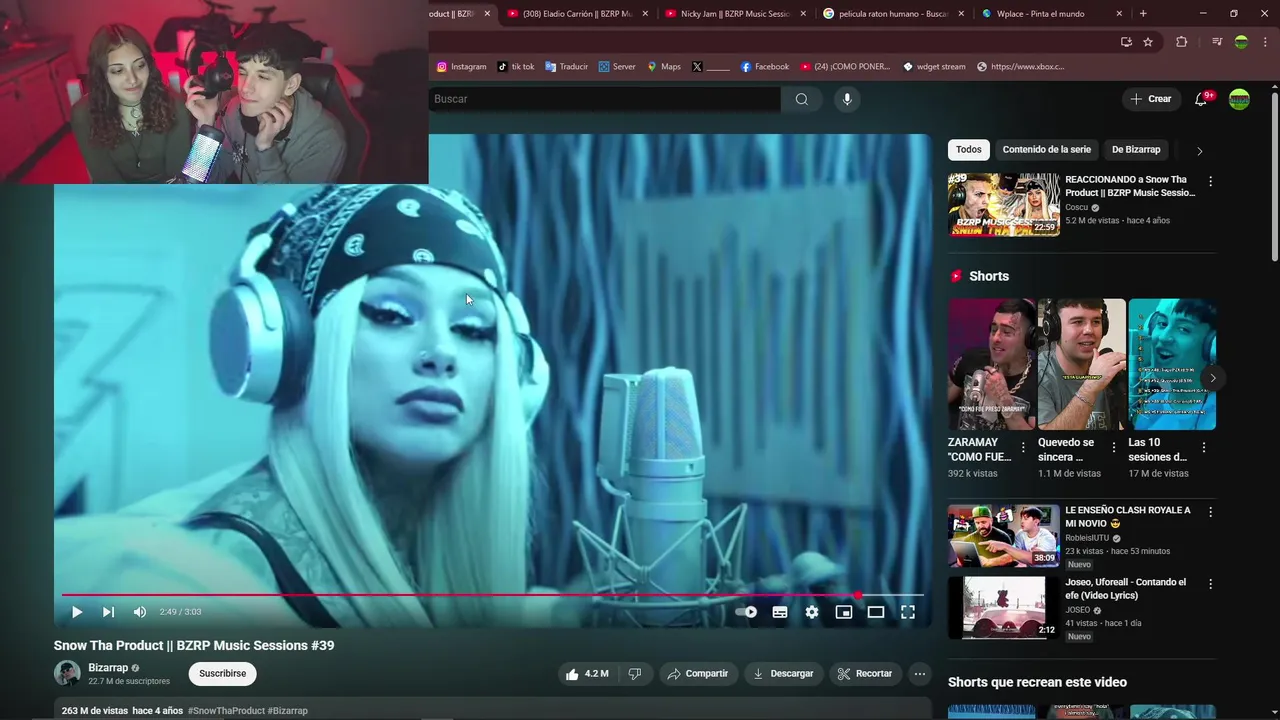Viewport: 1280px width, 720px height.
Task: Click the Descargar download button
Action: (783, 674)
